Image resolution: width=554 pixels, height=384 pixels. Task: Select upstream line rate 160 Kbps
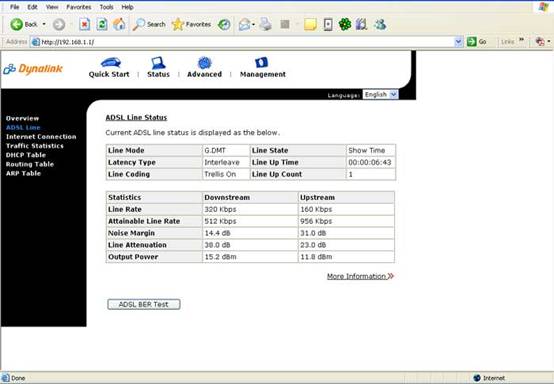(x=316, y=209)
